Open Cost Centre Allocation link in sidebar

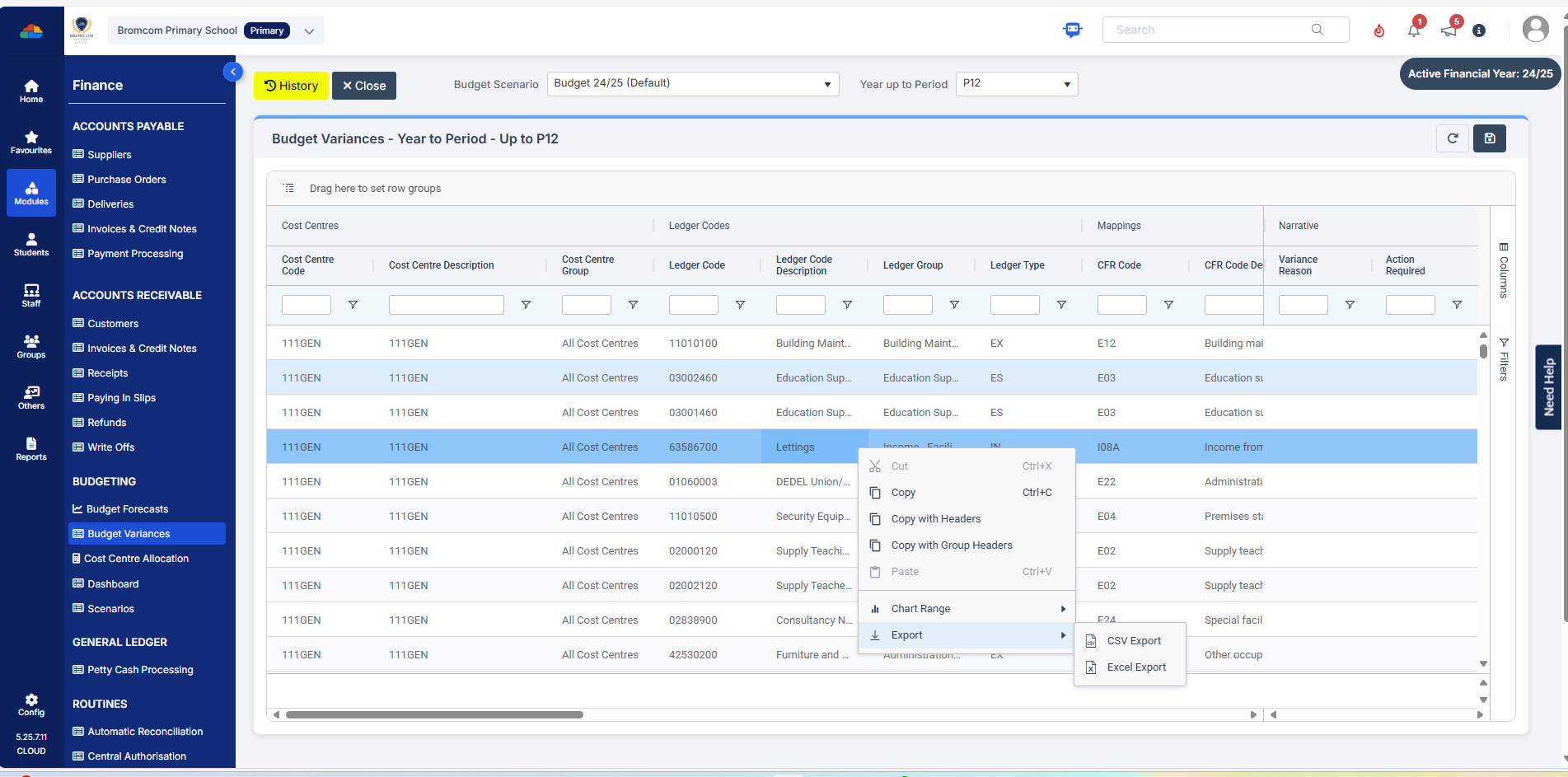pos(136,559)
